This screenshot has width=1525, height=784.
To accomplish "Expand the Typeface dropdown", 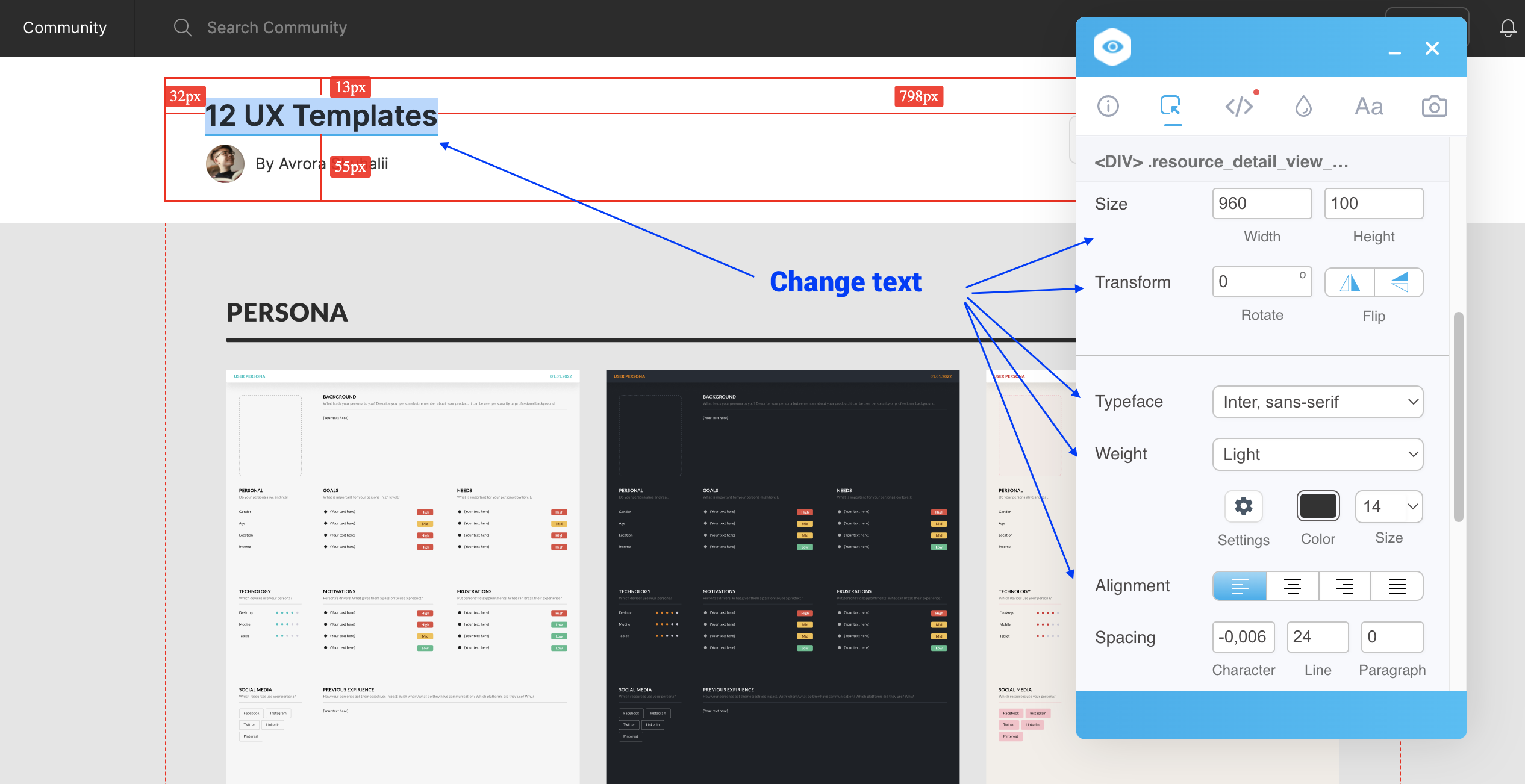I will (1317, 402).
